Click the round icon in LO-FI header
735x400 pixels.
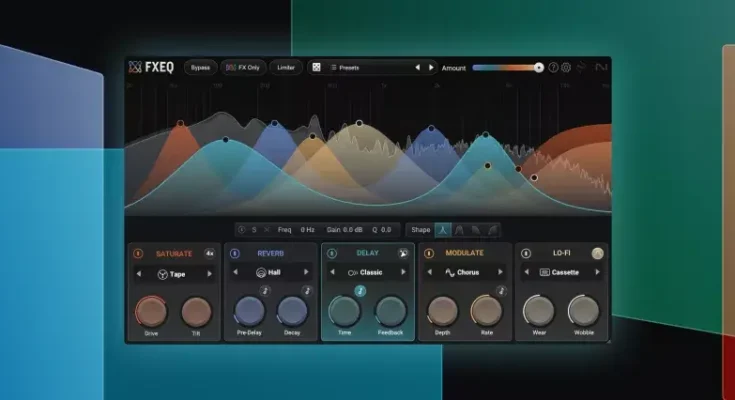point(597,254)
